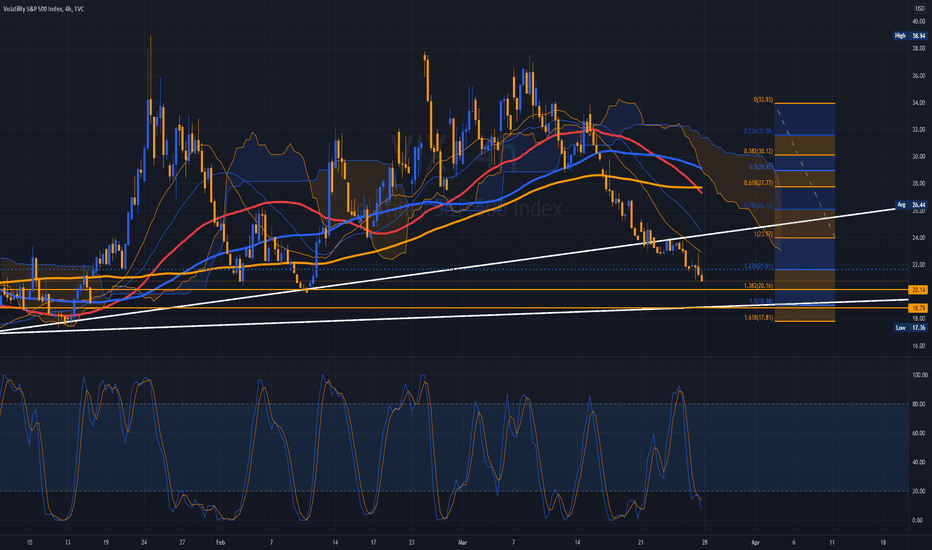
Task: Click the 28.00 value on price axis
Action: coord(919,184)
